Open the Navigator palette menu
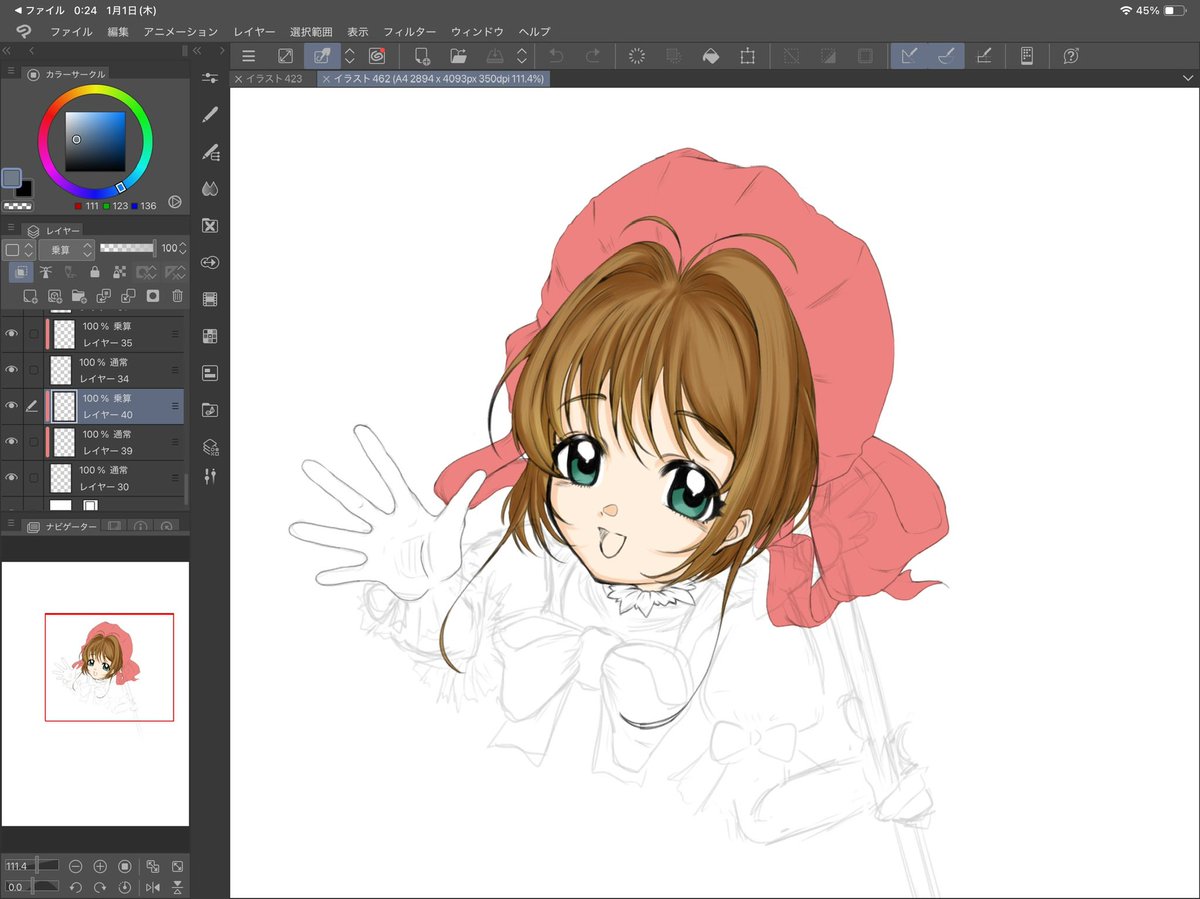Viewport: 1200px width, 899px height. [x=10, y=525]
